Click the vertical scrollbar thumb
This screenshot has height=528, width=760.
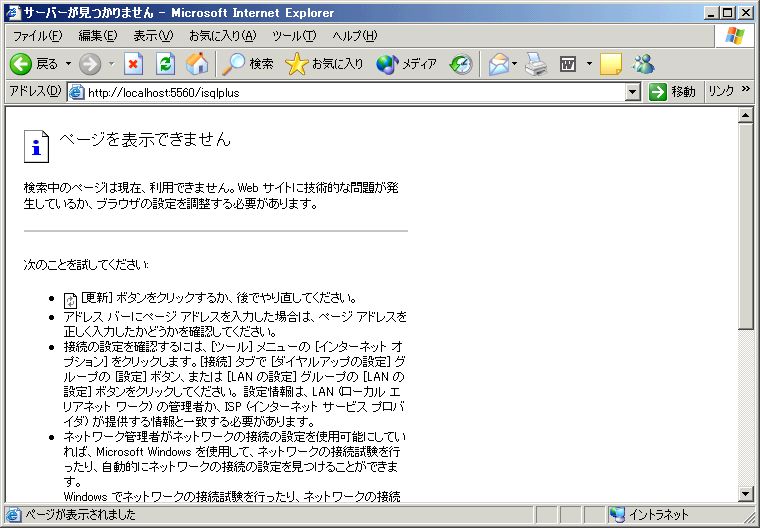745,226
